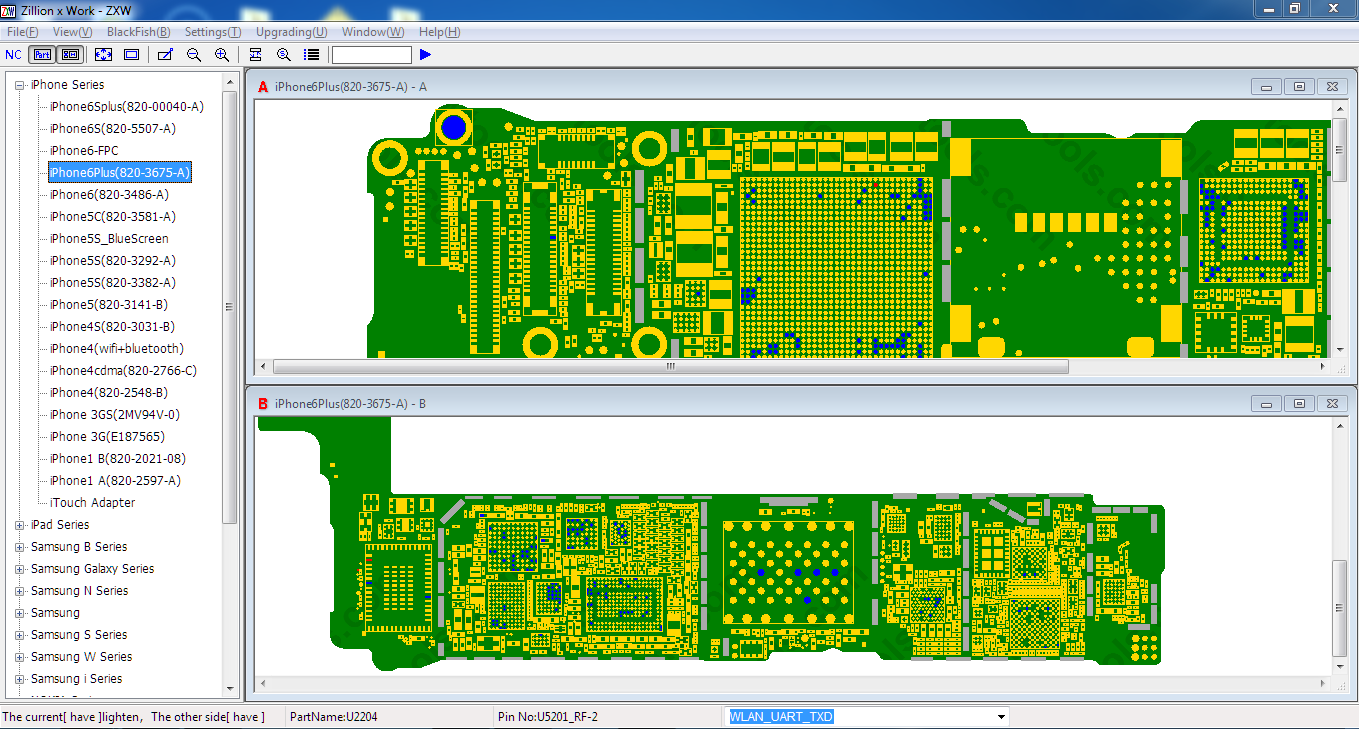Minimize the board B sub-window
The image size is (1359, 729).
pos(1266,404)
